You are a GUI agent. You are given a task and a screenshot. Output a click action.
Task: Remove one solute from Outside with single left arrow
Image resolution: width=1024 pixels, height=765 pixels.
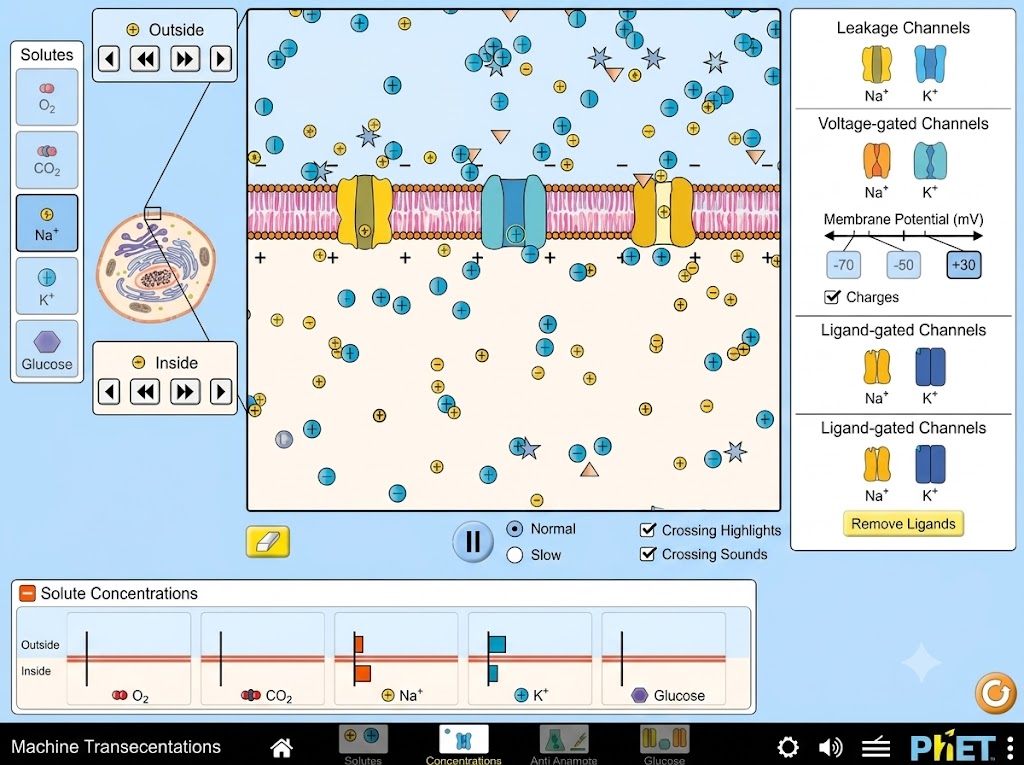[x=109, y=59]
